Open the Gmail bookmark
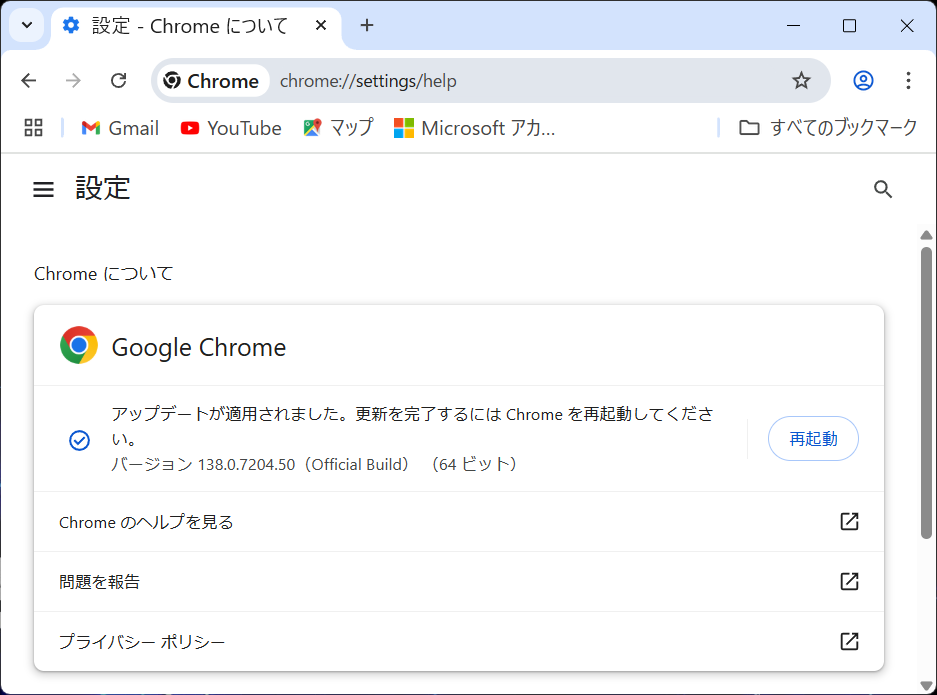The width and height of the screenshot is (937, 695). pyautogui.click(x=120, y=128)
